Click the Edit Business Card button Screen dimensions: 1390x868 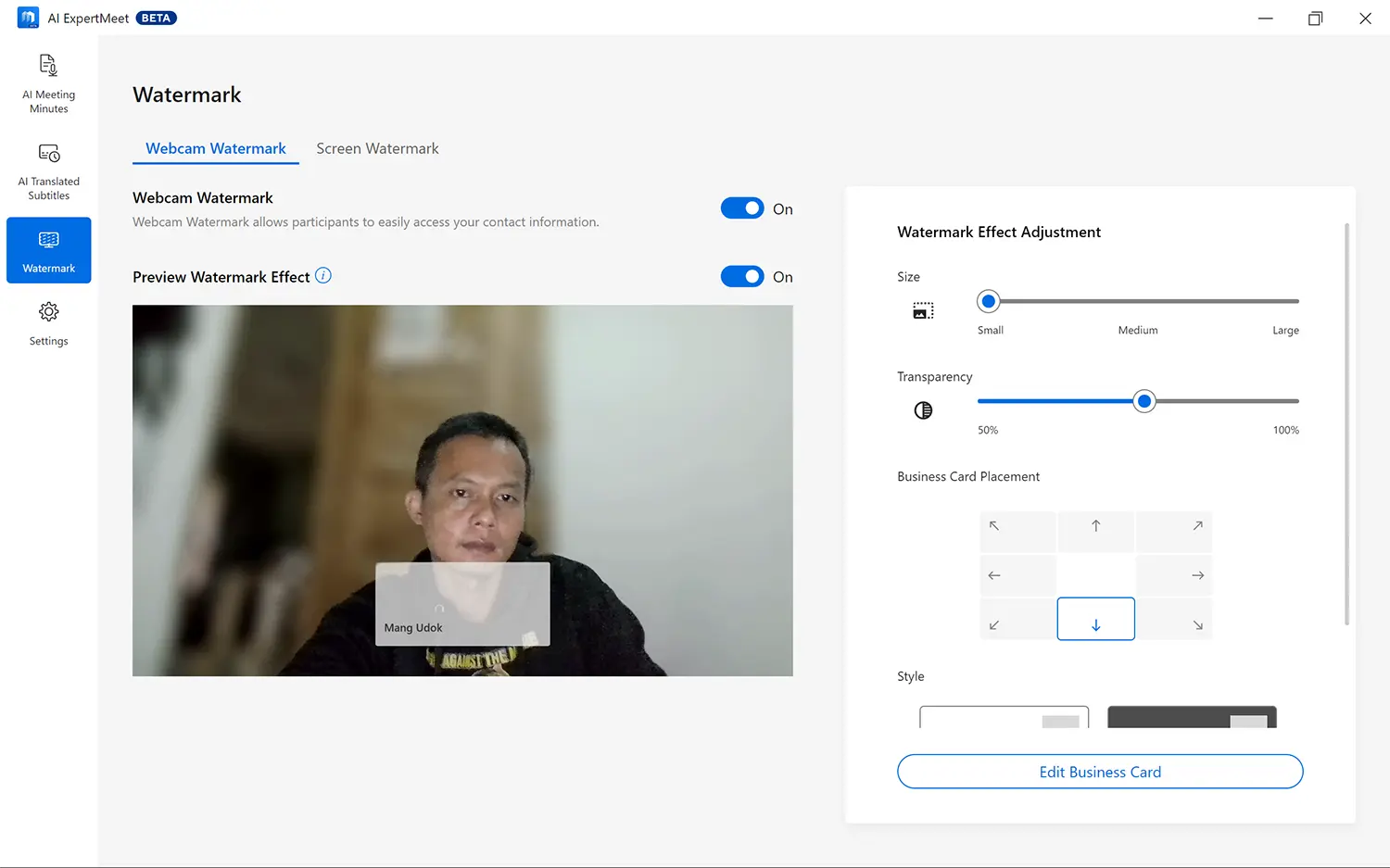click(x=1100, y=772)
